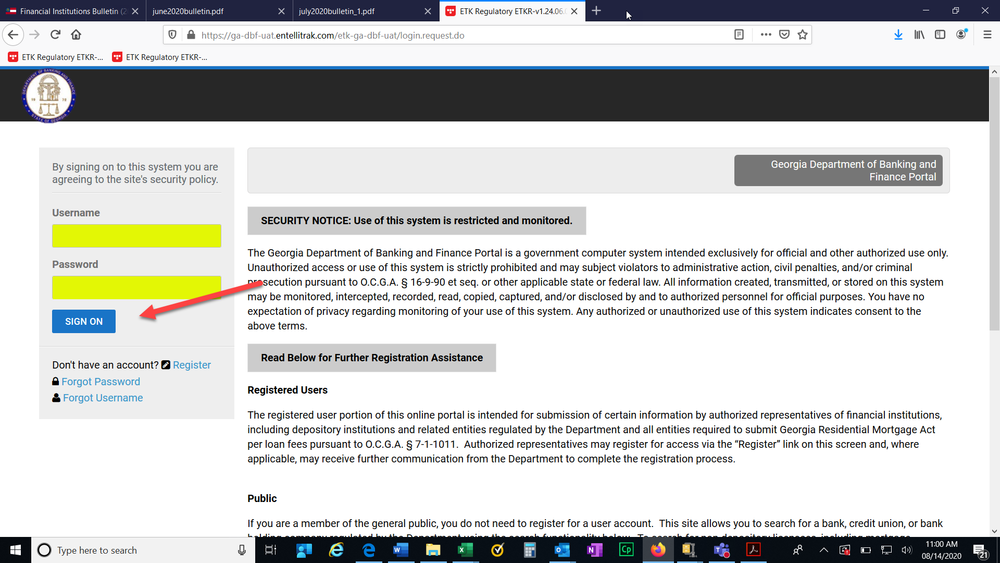Open the Forgot Password link
Screen dimensions: 1000x563
click(x=100, y=381)
